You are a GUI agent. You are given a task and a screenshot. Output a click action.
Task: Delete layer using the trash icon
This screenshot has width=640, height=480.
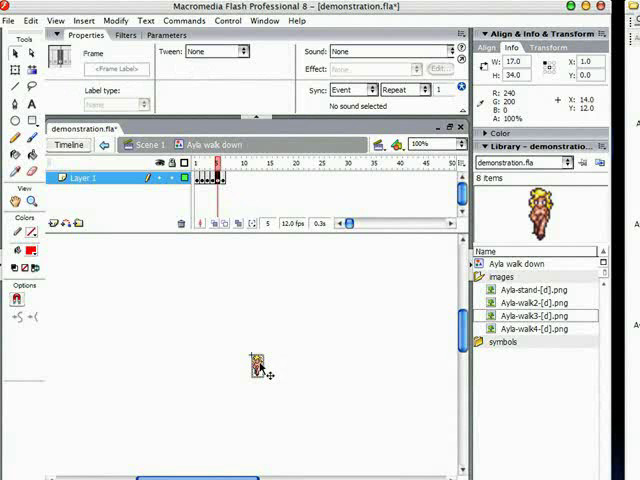click(181, 224)
